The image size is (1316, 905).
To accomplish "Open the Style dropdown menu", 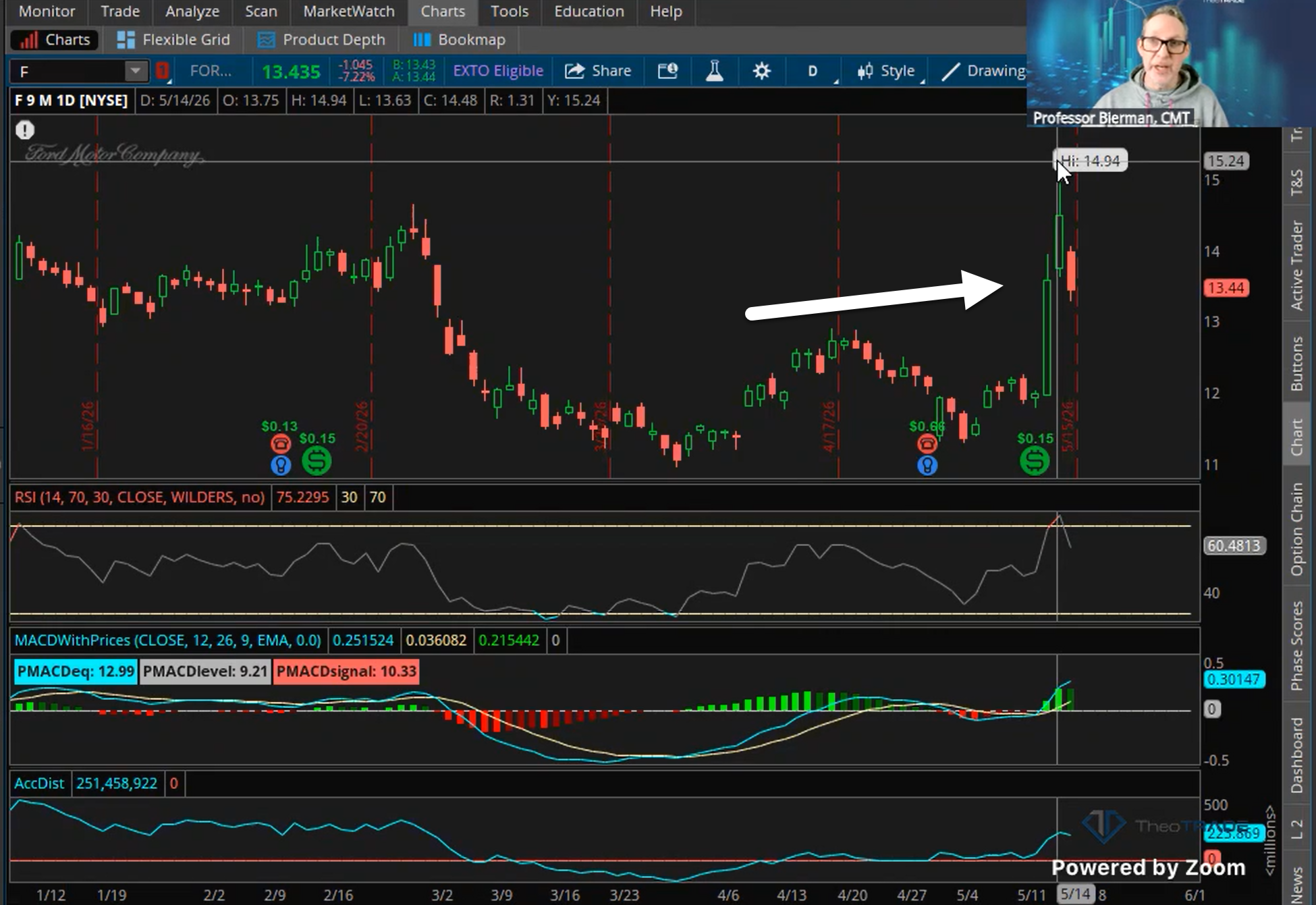I will tap(886, 71).
